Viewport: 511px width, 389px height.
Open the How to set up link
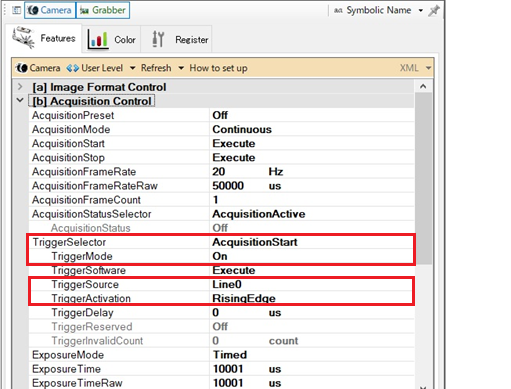pyautogui.click(x=218, y=68)
